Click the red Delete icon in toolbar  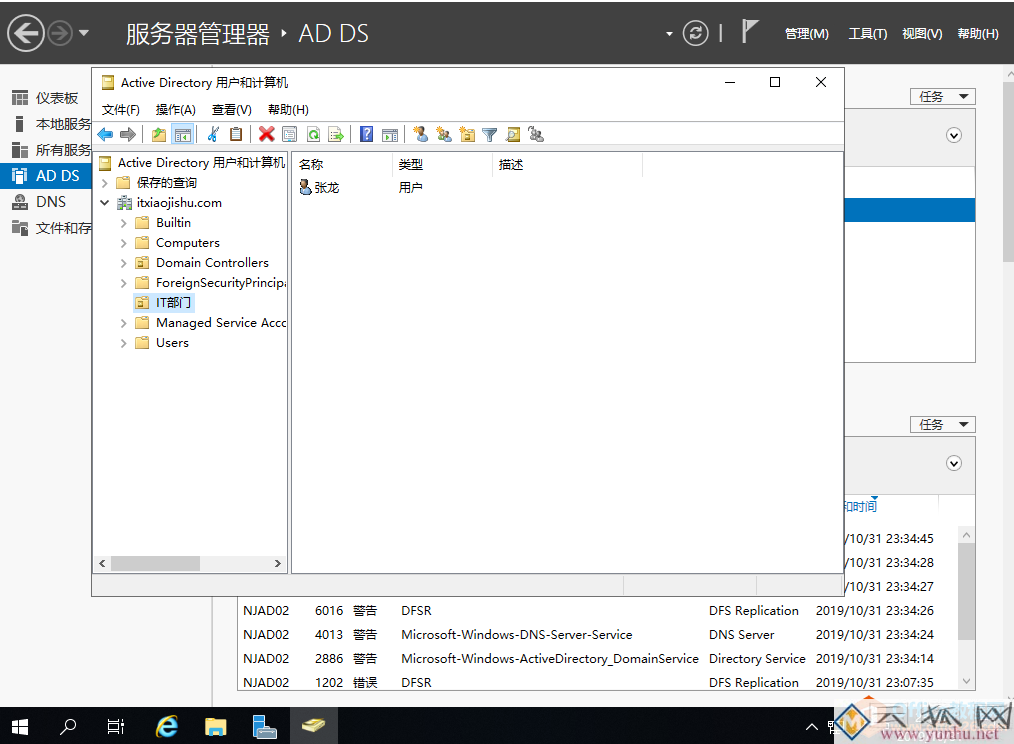[x=266, y=135]
